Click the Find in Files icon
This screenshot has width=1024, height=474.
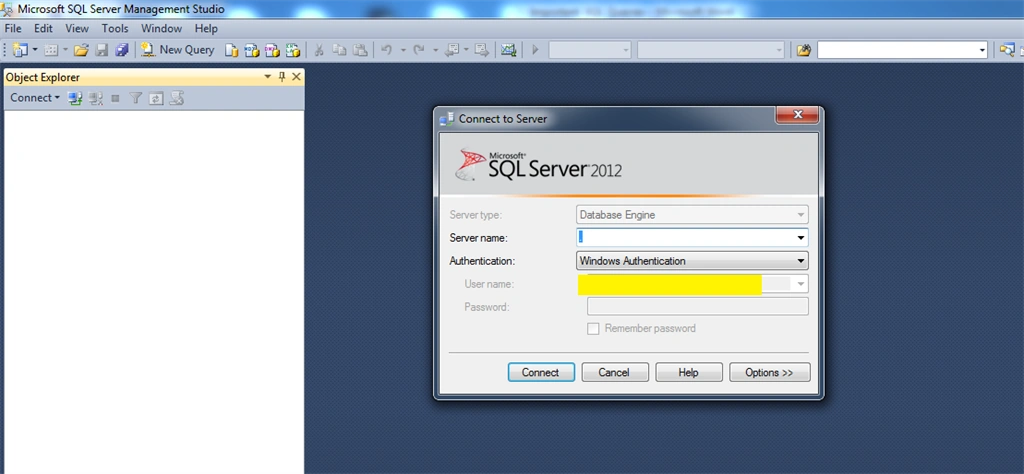coord(804,50)
